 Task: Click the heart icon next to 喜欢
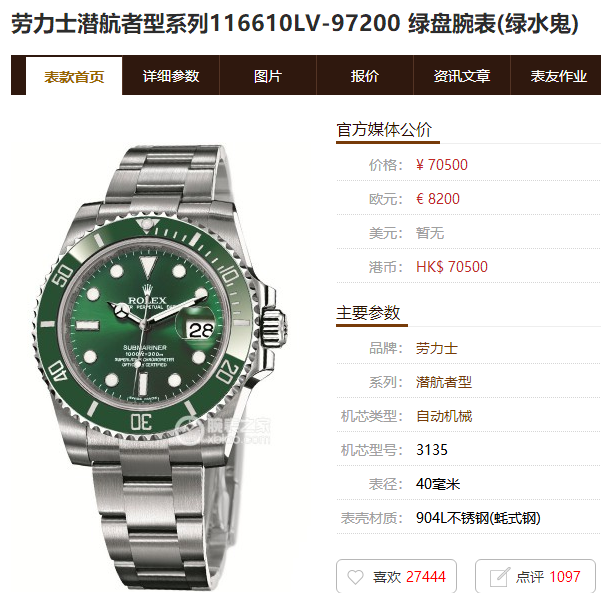[x=355, y=577]
